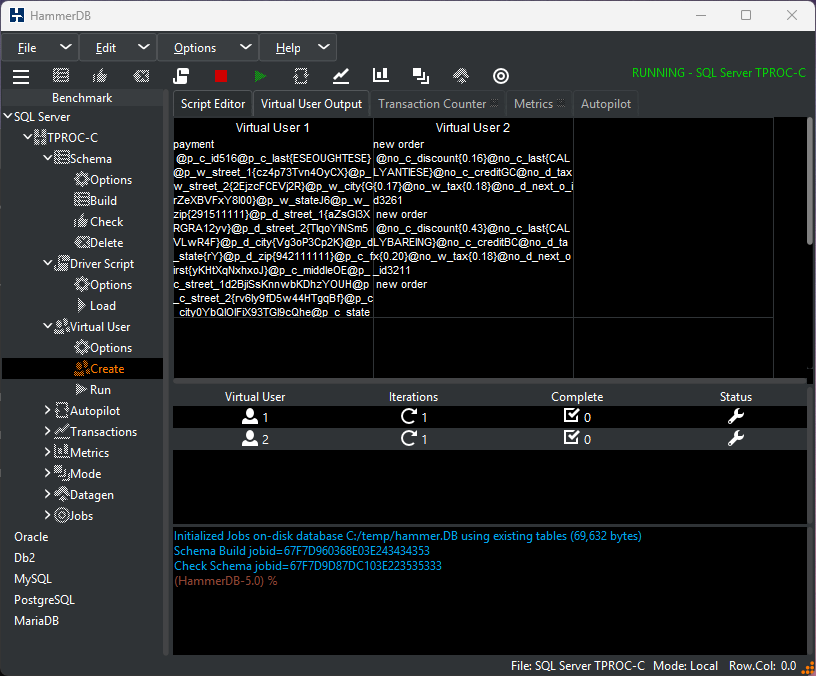Screen dimensions: 816x676
Task: Open the Edit menu
Action: point(118,48)
